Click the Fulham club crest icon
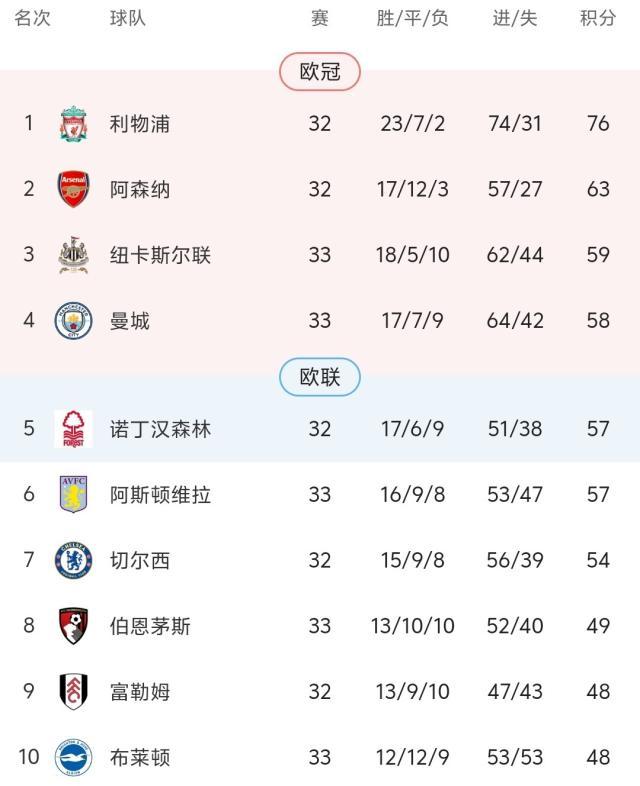Viewport: 640px width, 786px height. click(x=73, y=691)
